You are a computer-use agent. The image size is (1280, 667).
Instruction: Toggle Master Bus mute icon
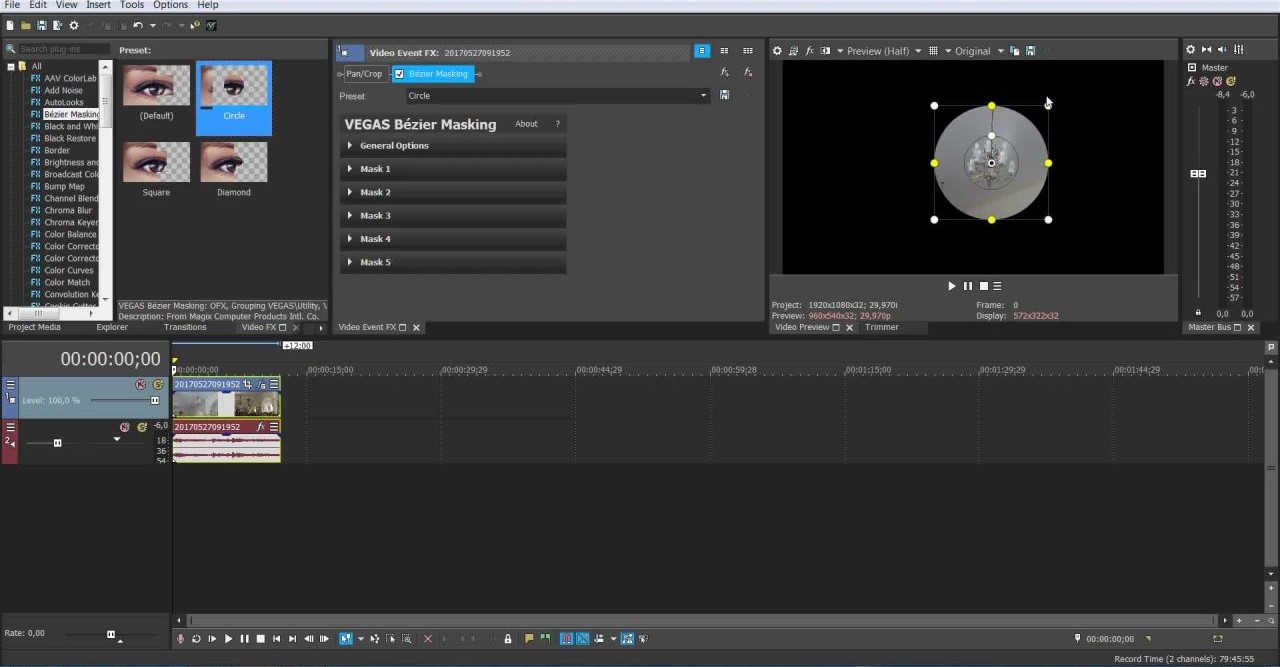click(x=1217, y=81)
